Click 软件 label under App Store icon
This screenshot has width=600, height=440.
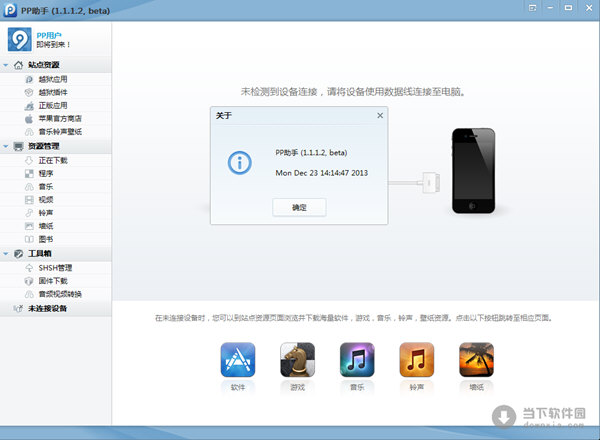(x=238, y=388)
